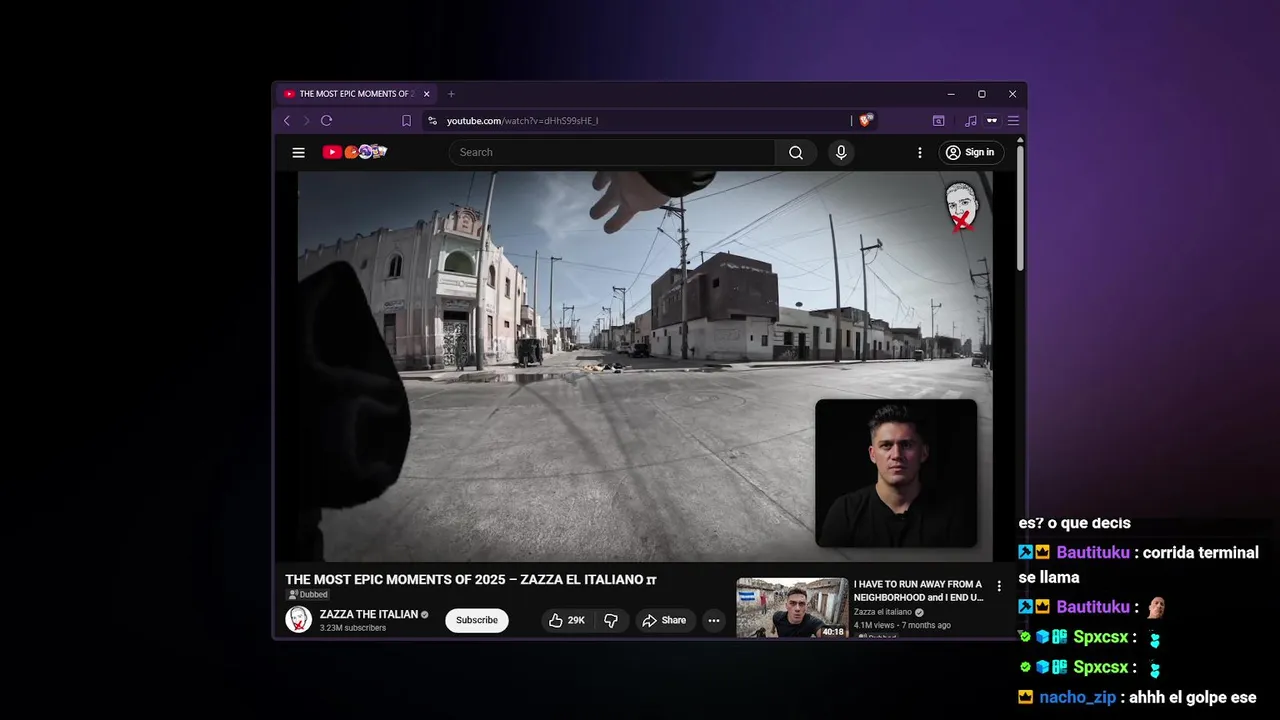Image resolution: width=1280 pixels, height=720 pixels.
Task: Open the browser sidebar panel icon
Action: [939, 121]
